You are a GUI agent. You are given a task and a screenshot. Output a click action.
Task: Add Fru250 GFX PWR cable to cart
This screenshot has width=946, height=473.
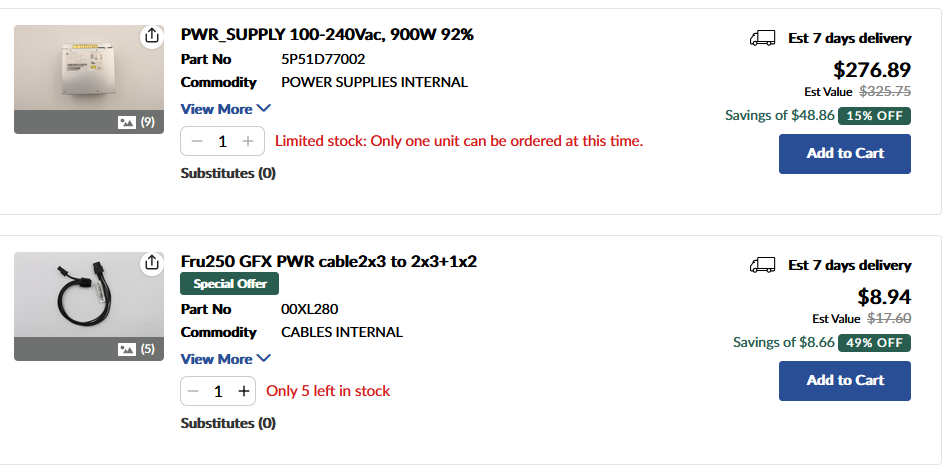844,380
